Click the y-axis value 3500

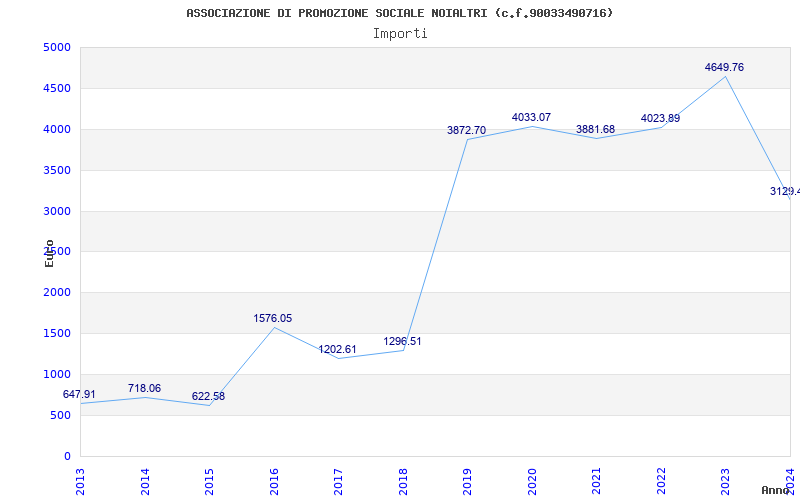pyautogui.click(x=57, y=170)
